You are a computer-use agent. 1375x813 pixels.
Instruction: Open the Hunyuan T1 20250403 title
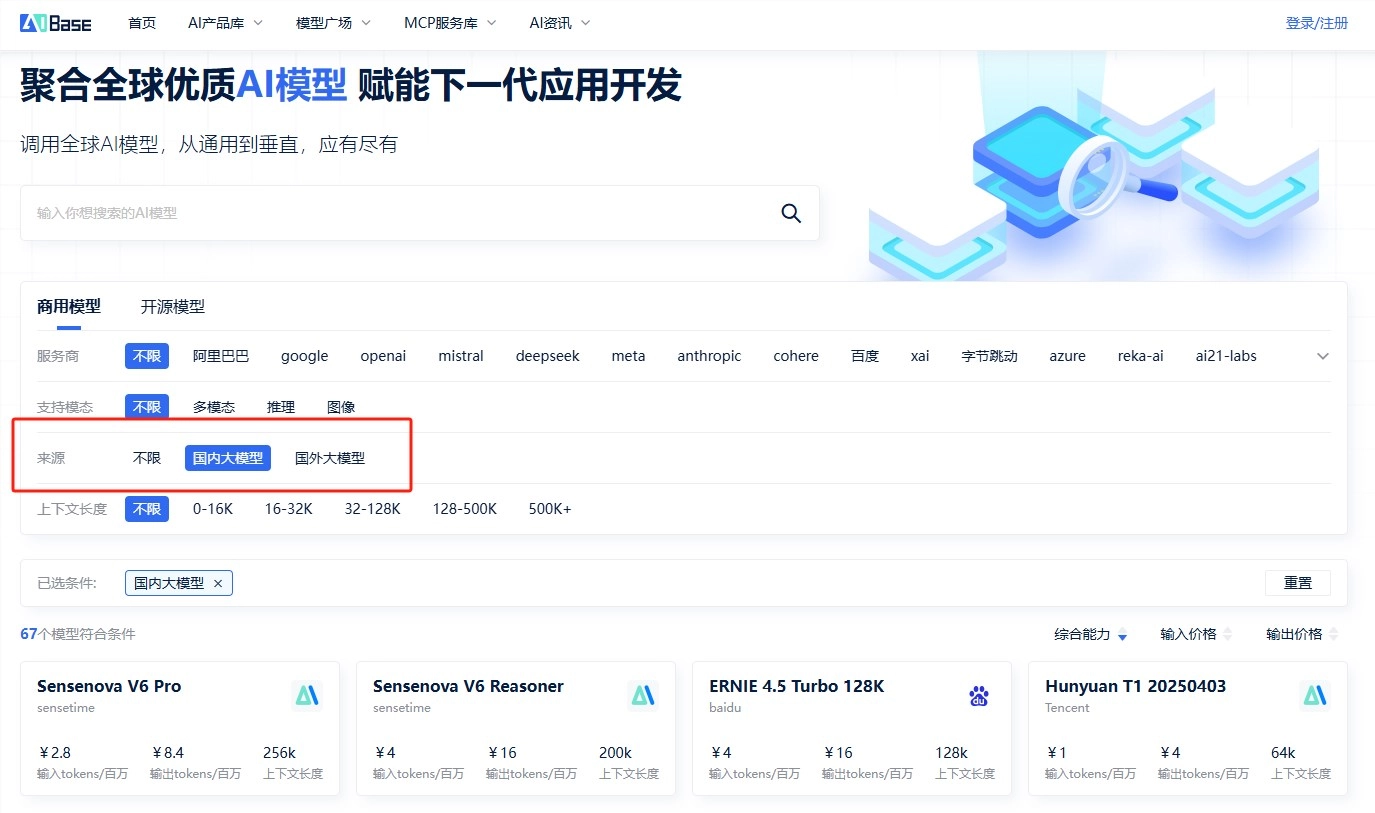coord(1135,686)
